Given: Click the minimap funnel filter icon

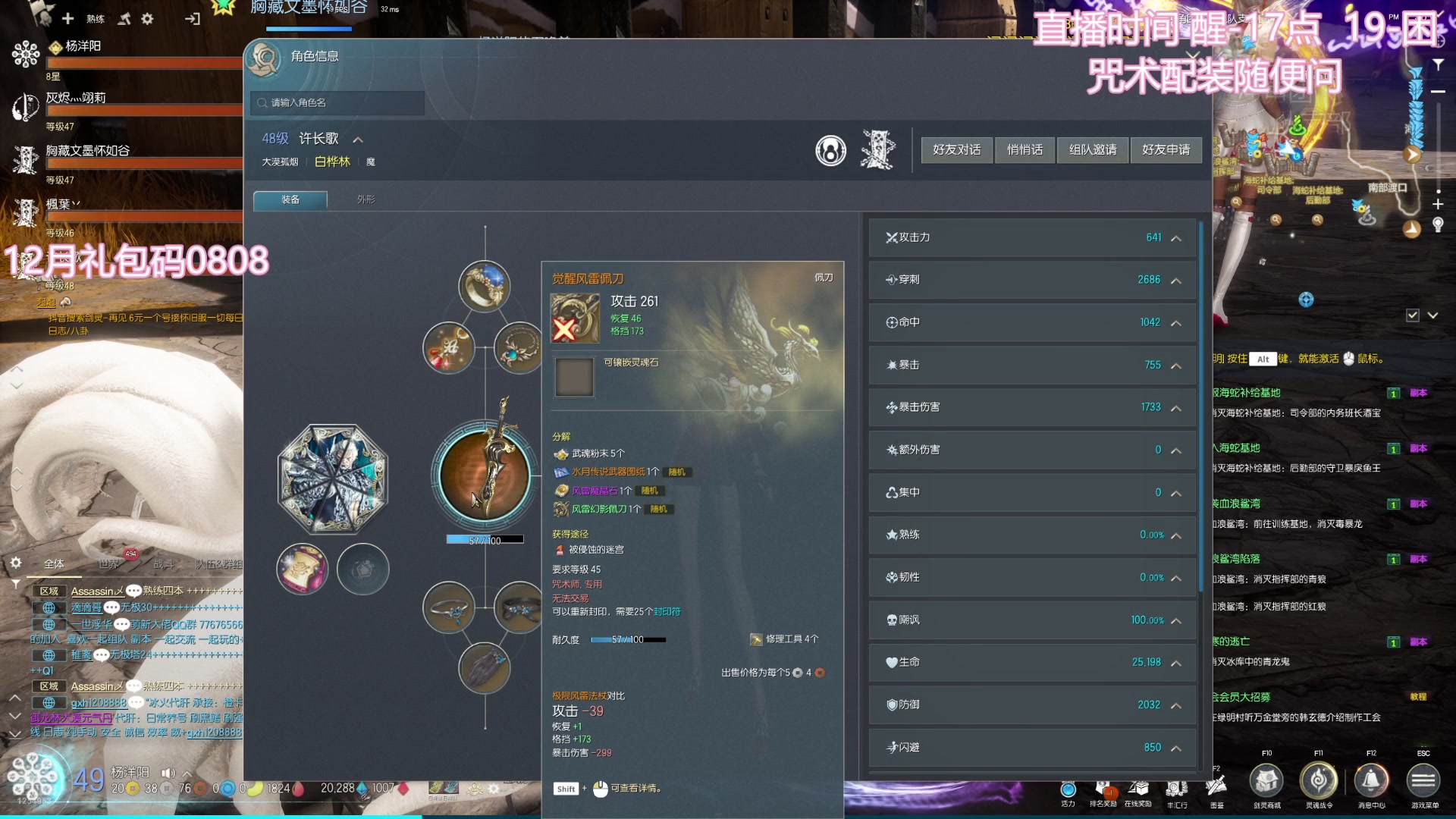Looking at the screenshot, I should pos(1438,64).
